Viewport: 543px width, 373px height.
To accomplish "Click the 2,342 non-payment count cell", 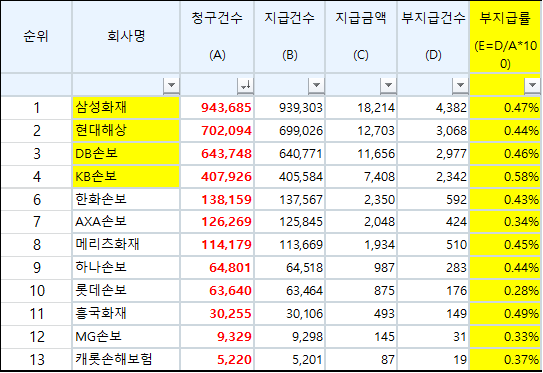I will (x=433, y=177).
